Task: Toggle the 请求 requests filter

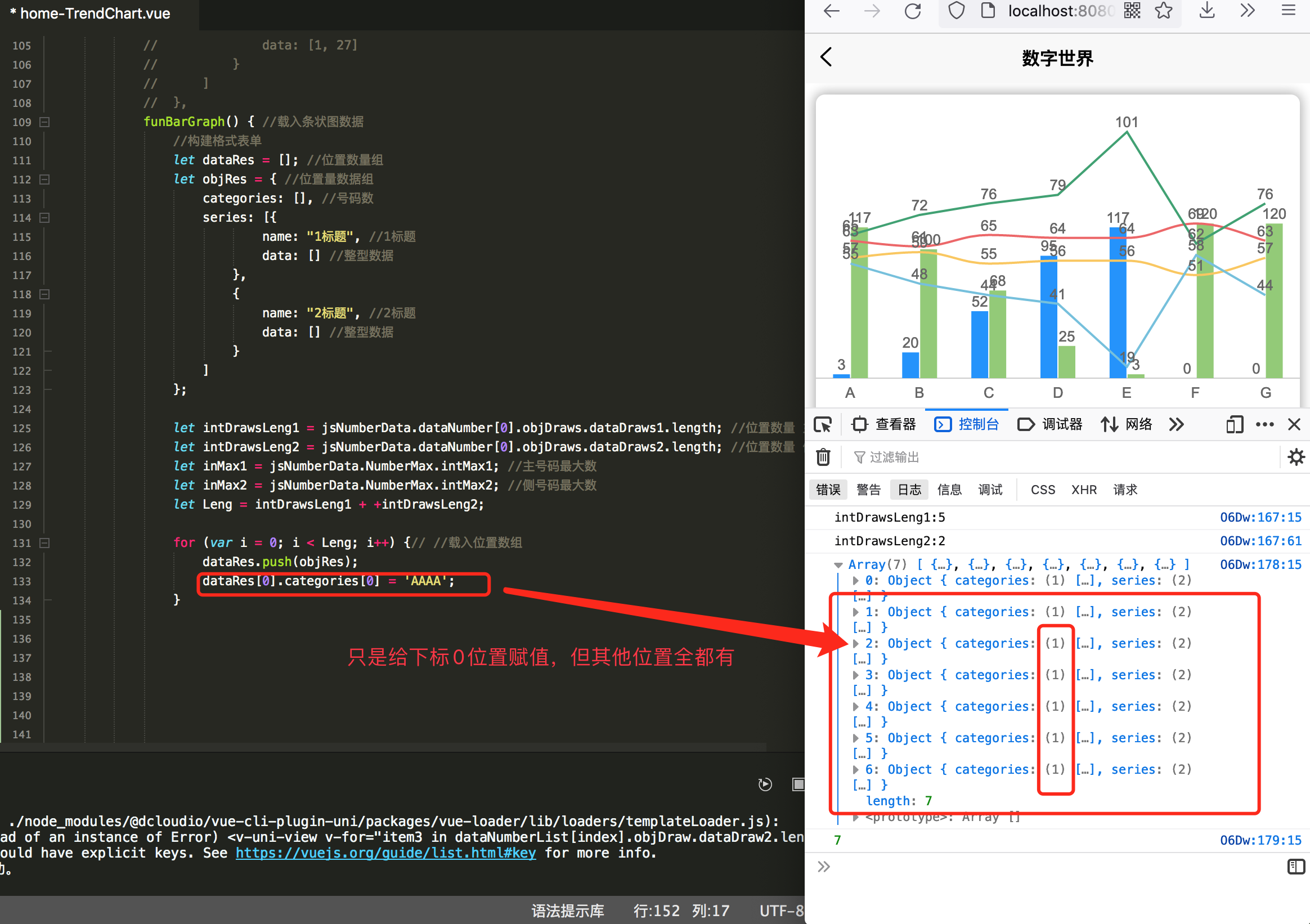Action: pos(1125,490)
